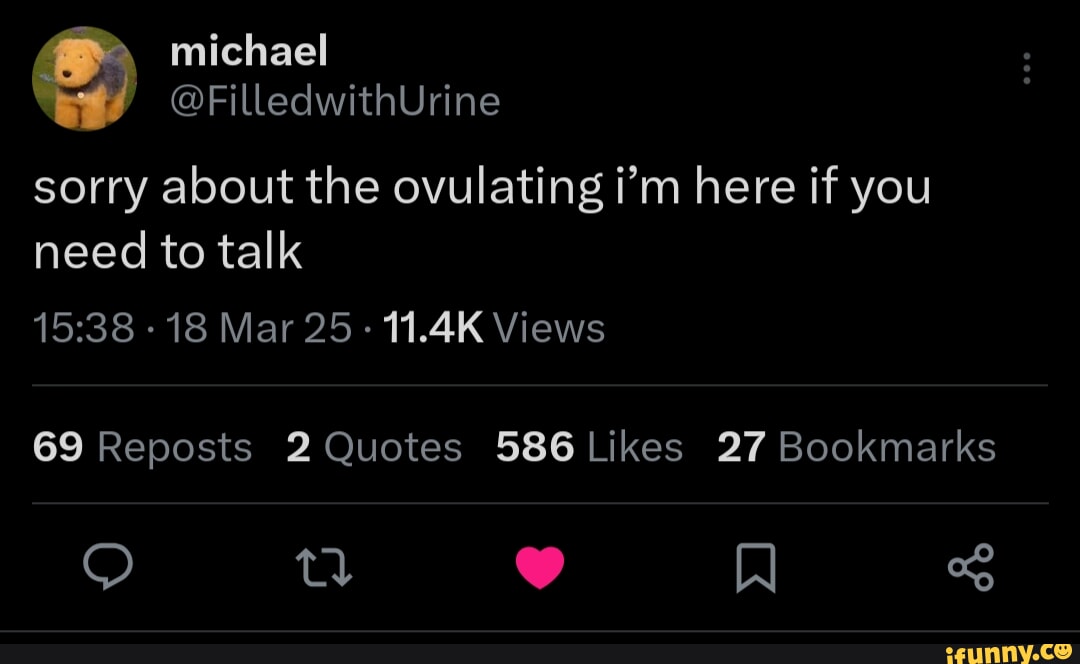Expand sharing options from share icon
The image size is (1080, 664).
click(x=971, y=568)
